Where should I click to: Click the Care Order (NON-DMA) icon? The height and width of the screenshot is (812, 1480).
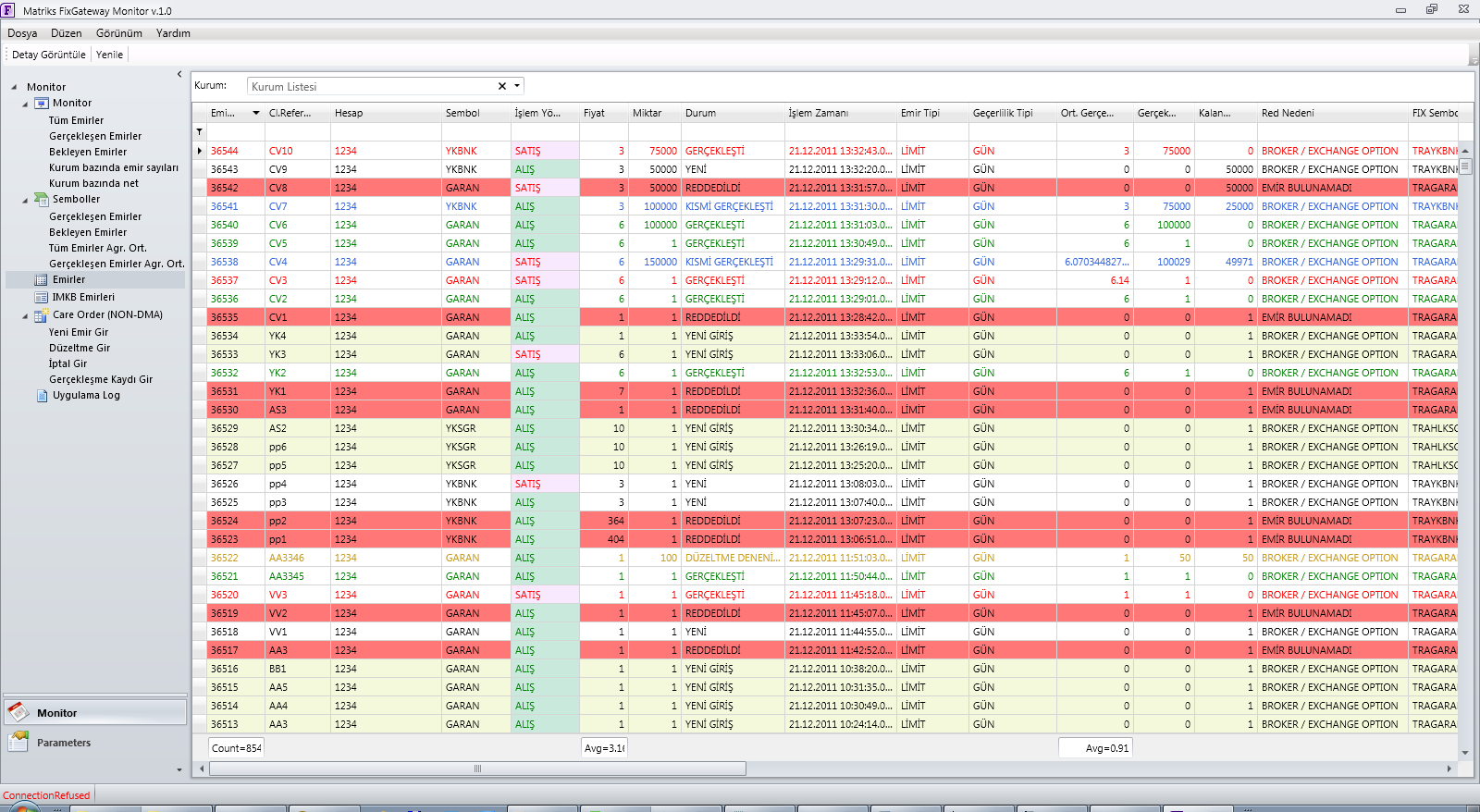pos(42,315)
